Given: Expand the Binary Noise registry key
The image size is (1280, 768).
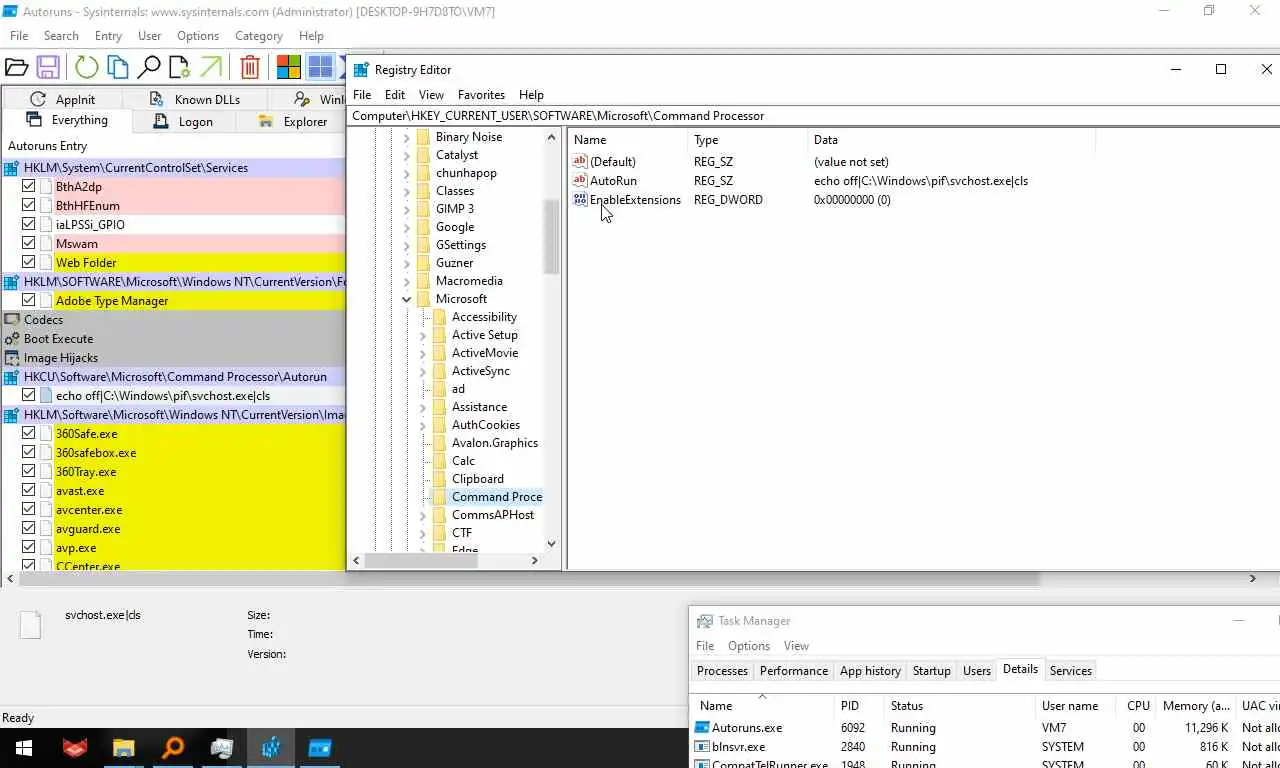Looking at the screenshot, I should [407, 137].
